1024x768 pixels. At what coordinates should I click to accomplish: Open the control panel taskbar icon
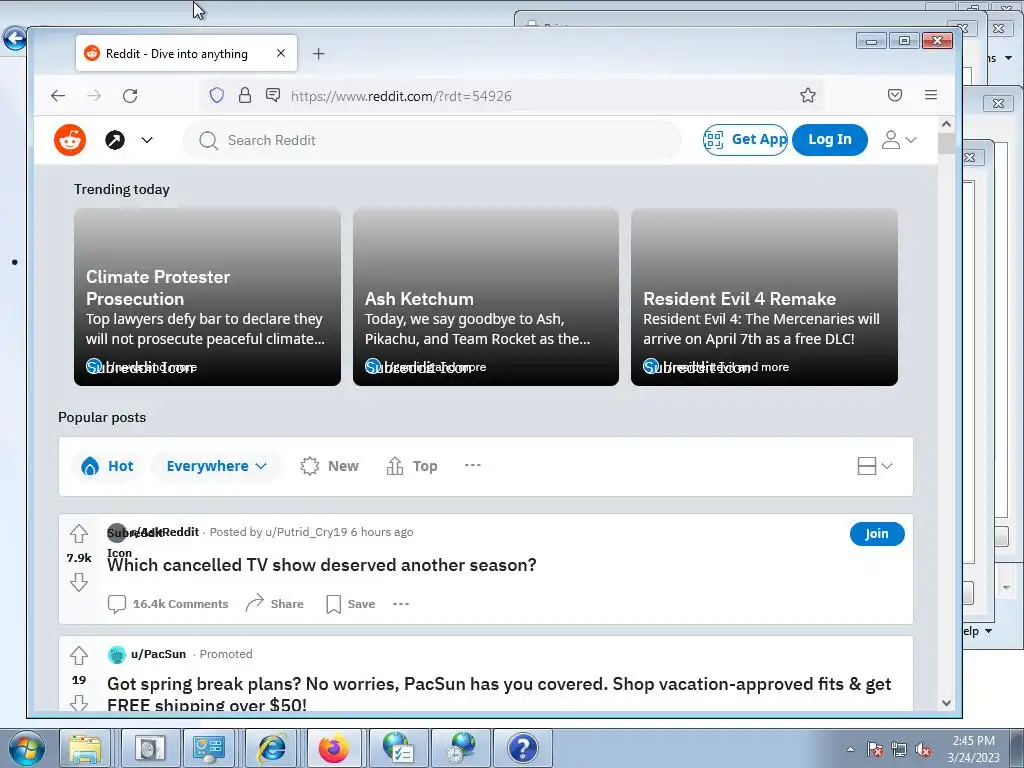209,748
